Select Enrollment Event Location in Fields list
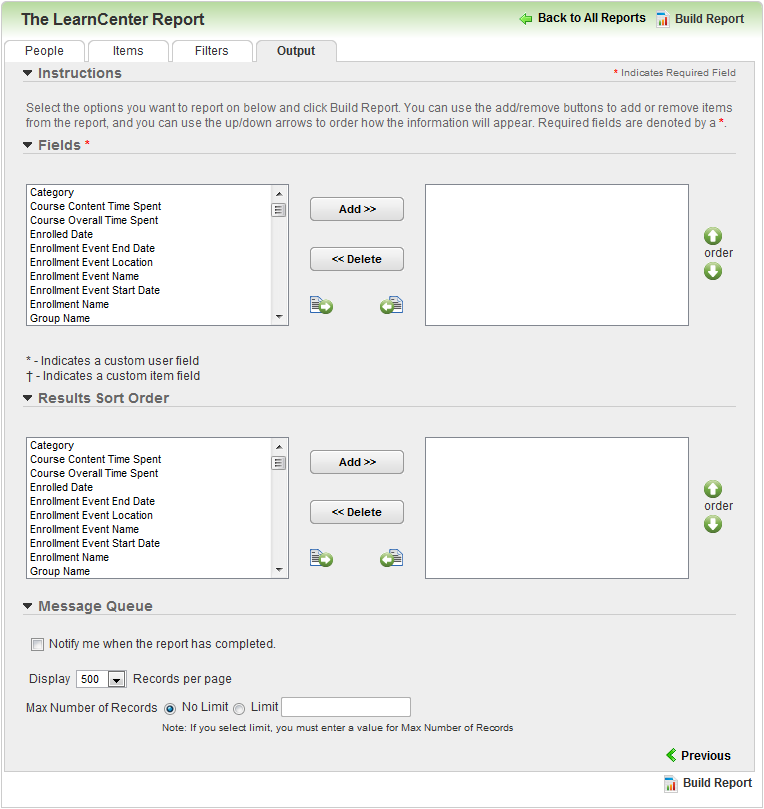This screenshot has height=809, width=764. click(x=149, y=262)
